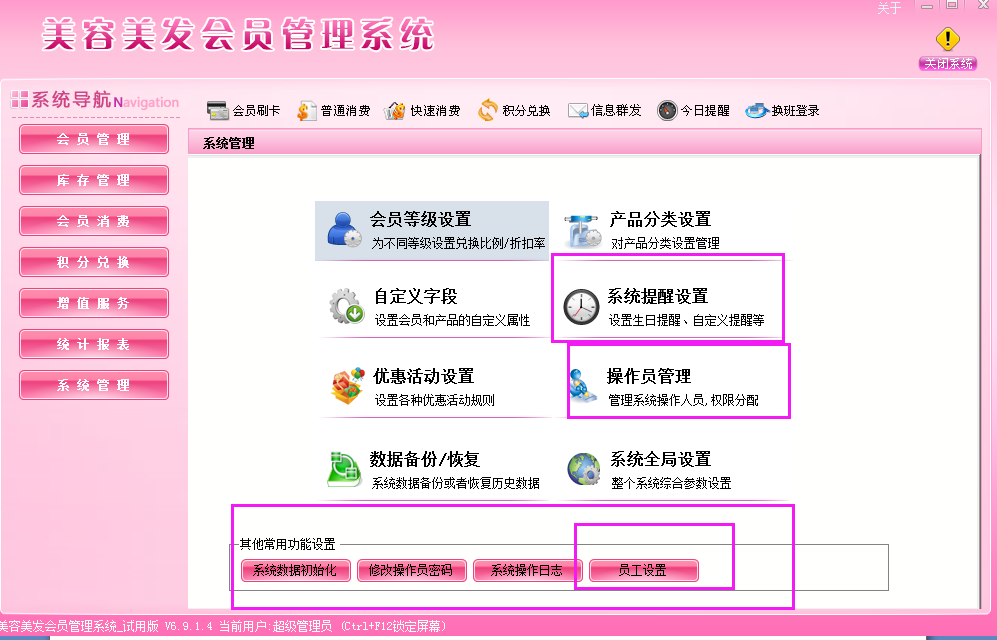Image resolution: width=997 pixels, height=640 pixels.
Task: Click the 产品分类设置 heading text
Action: pos(660,219)
